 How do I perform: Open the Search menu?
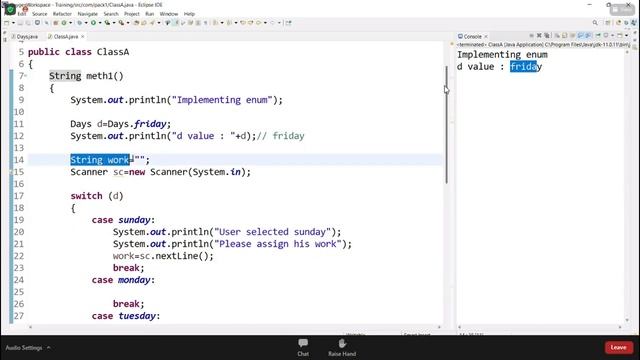coord(111,14)
